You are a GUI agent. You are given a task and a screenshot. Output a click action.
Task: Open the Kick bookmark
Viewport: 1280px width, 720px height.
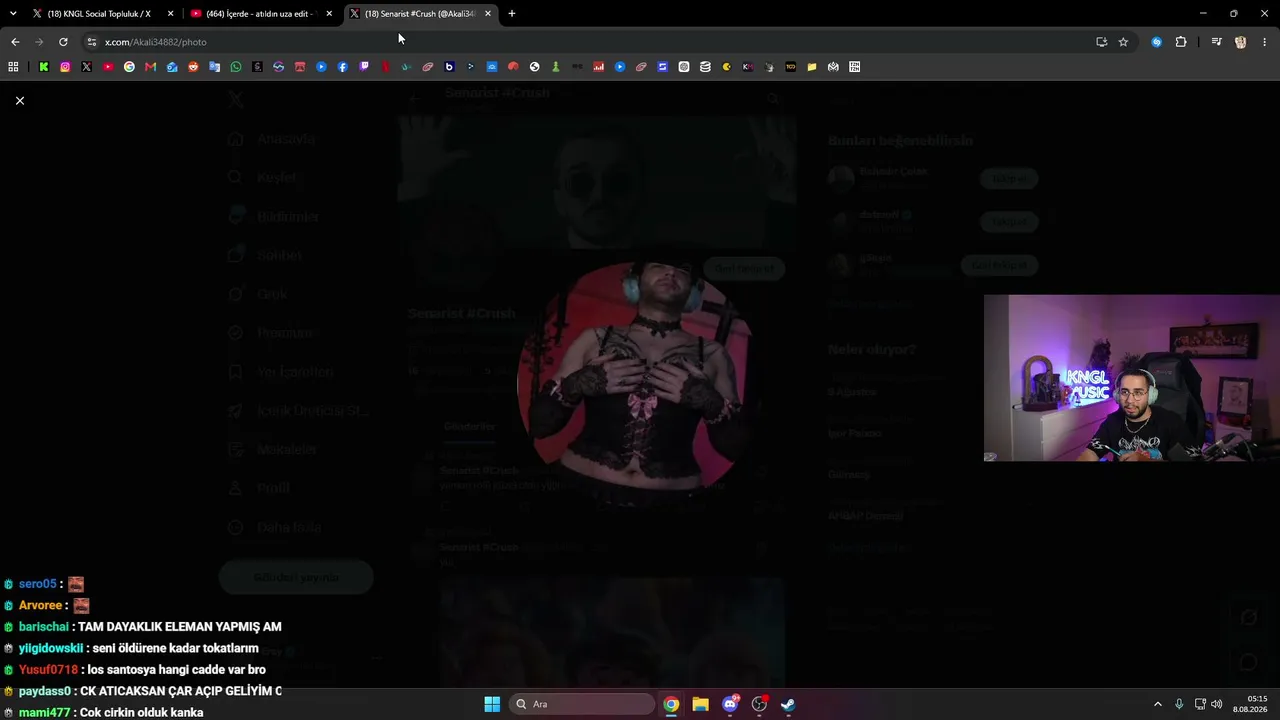(44, 67)
